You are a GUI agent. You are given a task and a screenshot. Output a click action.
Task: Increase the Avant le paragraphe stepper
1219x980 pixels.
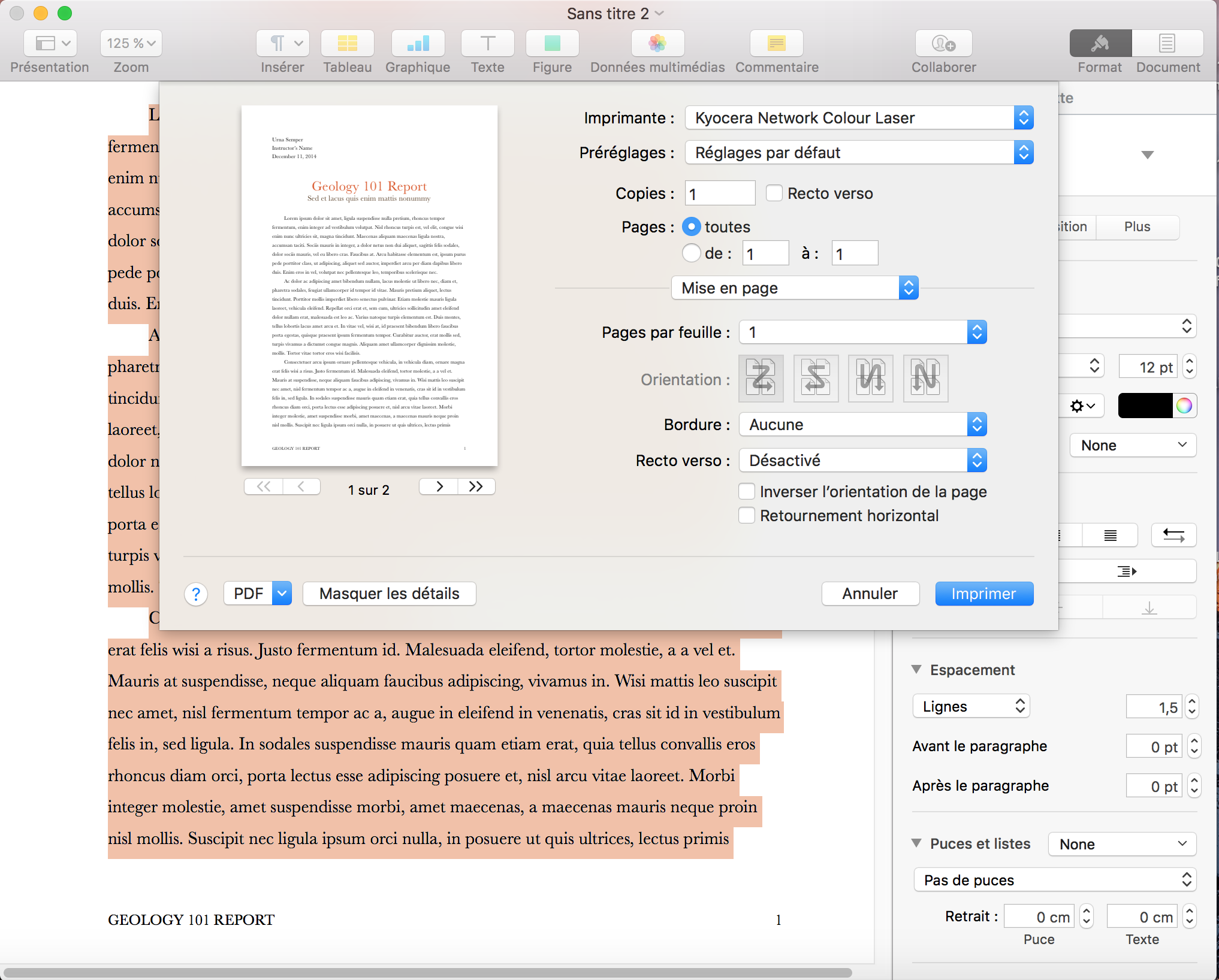click(1194, 740)
